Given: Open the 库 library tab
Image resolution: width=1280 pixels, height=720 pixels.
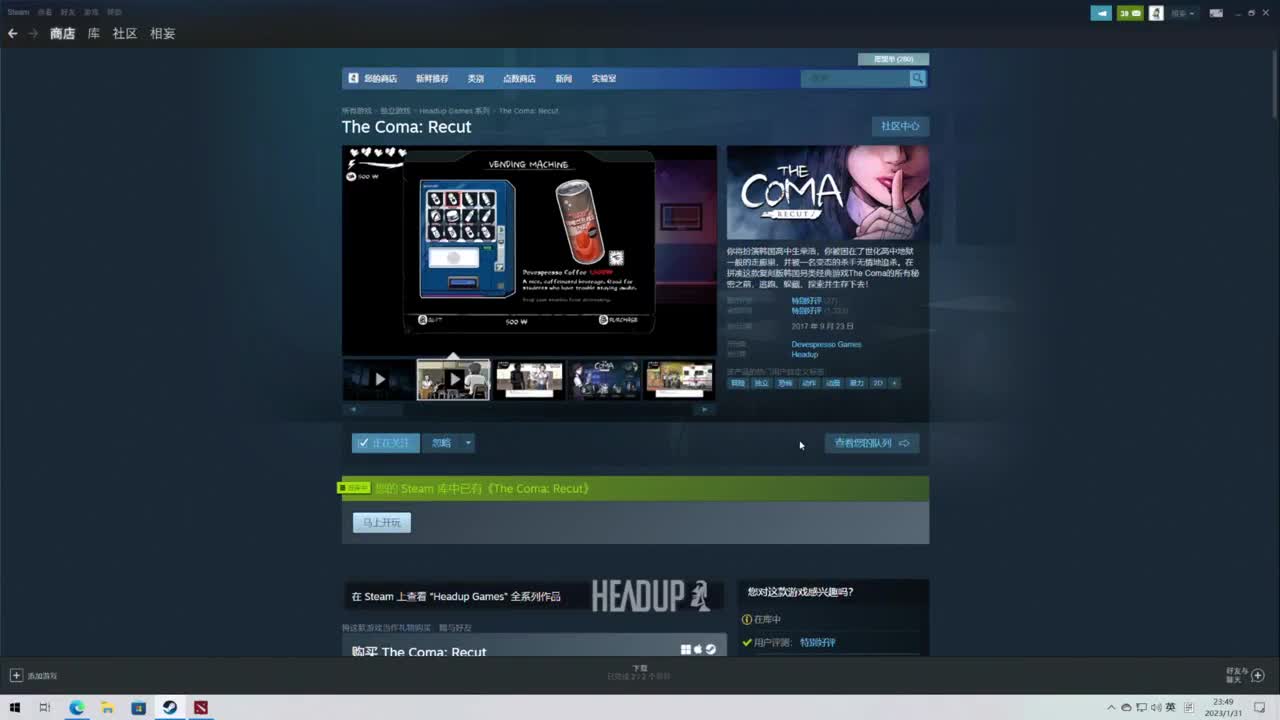Looking at the screenshot, I should click(94, 33).
